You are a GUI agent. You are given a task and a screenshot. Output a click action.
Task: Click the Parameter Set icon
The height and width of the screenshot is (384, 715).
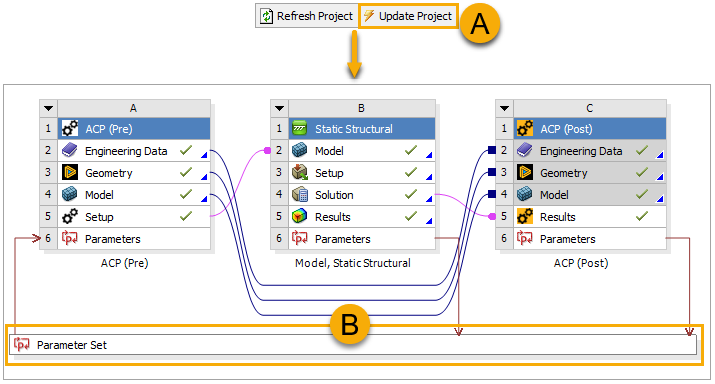click(x=21, y=344)
